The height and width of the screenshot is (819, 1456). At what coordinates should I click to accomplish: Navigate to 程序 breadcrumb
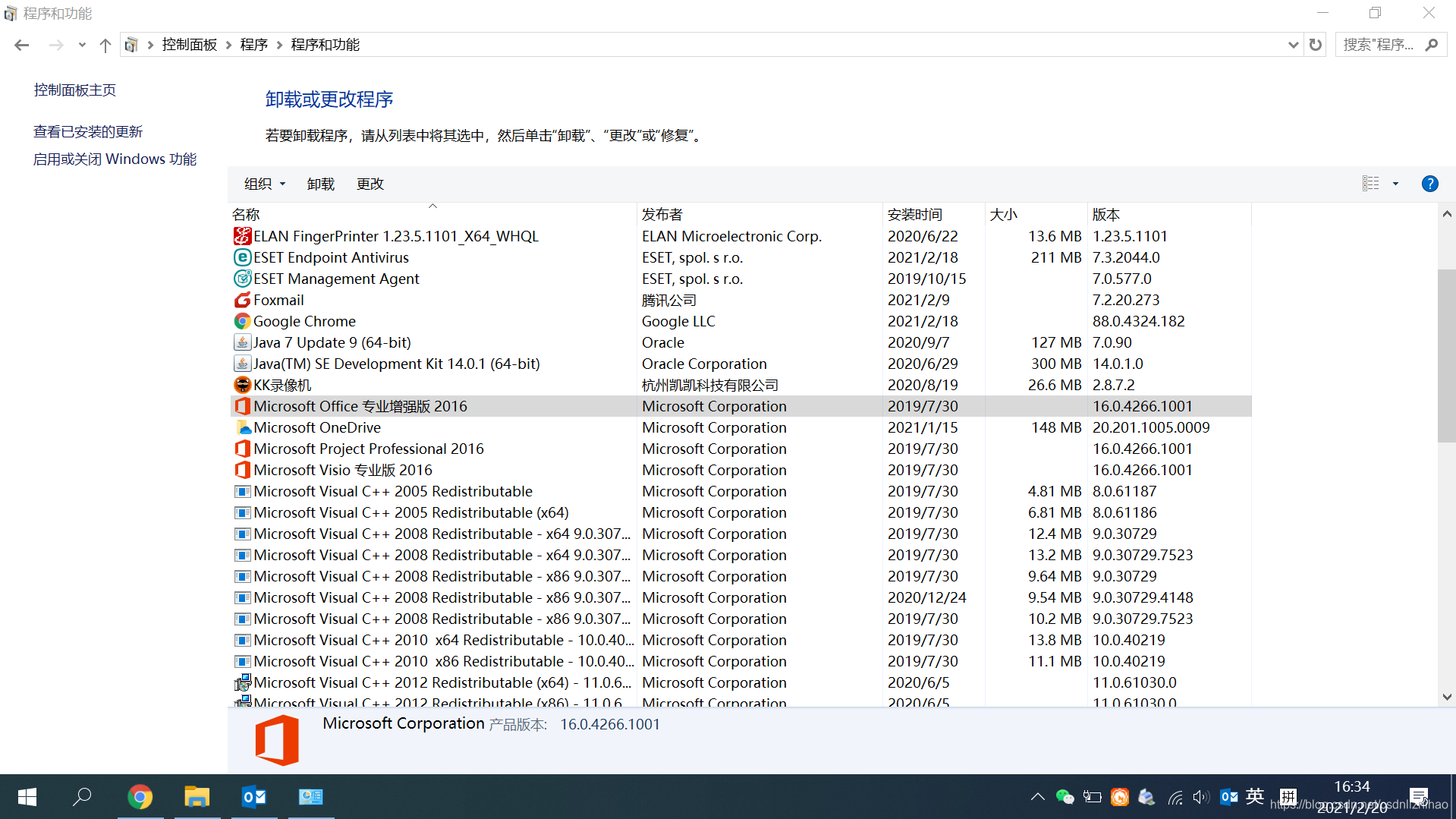(254, 45)
